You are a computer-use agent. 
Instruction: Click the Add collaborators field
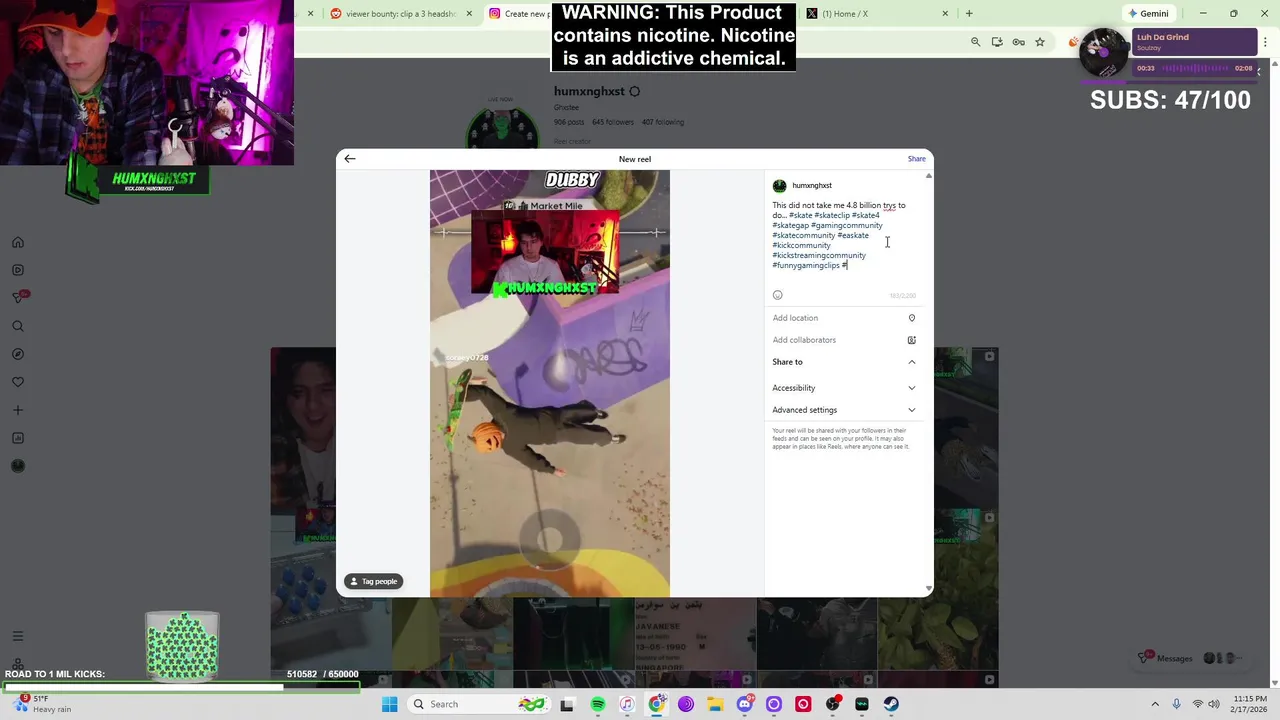pos(843,340)
